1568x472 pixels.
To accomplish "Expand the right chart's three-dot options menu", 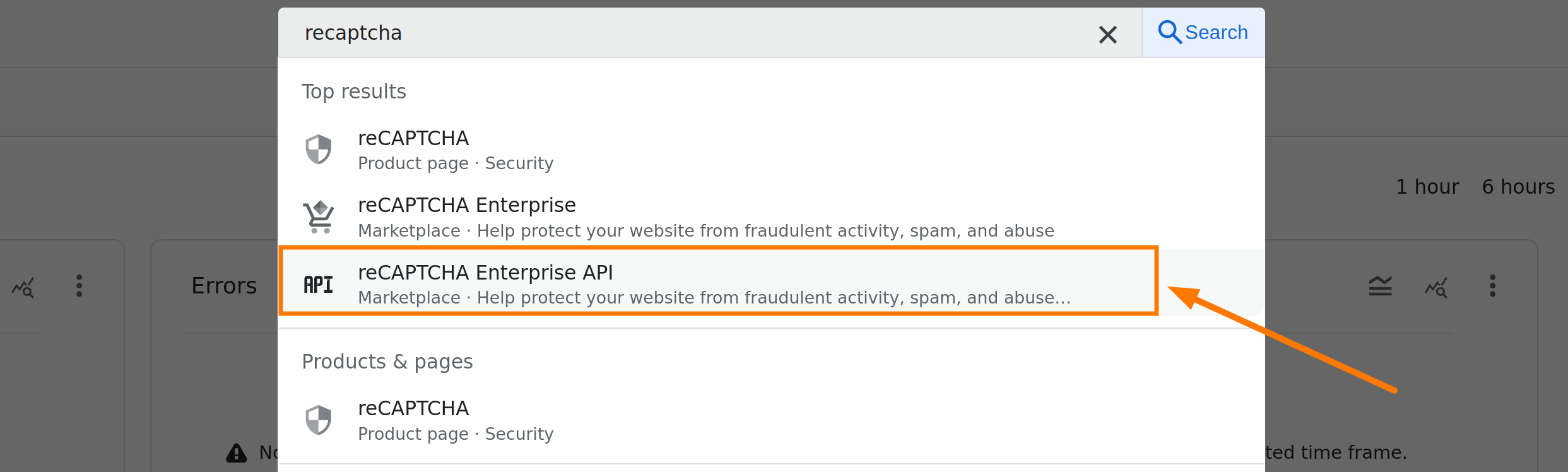I will coord(1492,286).
